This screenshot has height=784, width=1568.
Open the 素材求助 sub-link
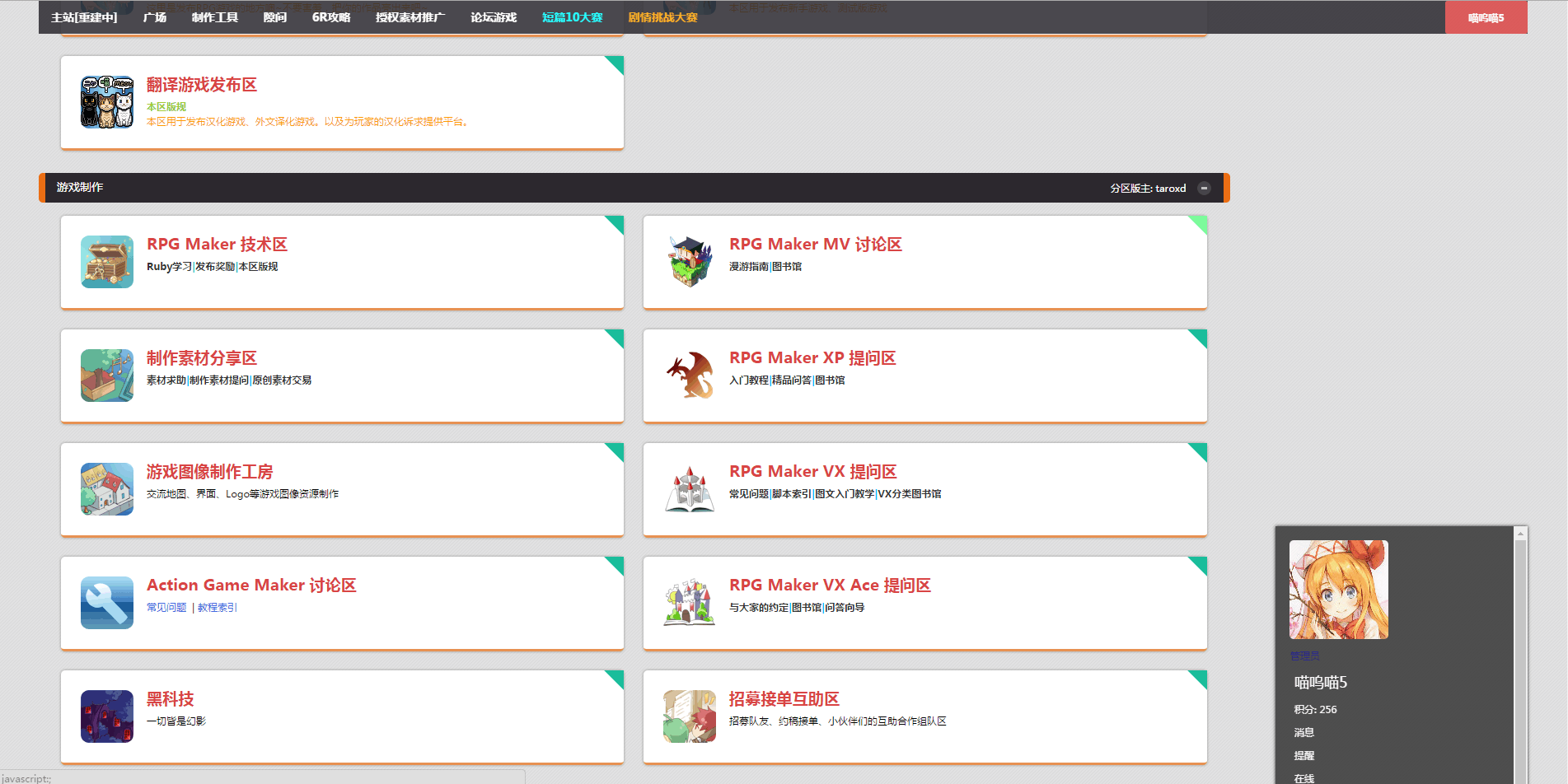(166, 380)
